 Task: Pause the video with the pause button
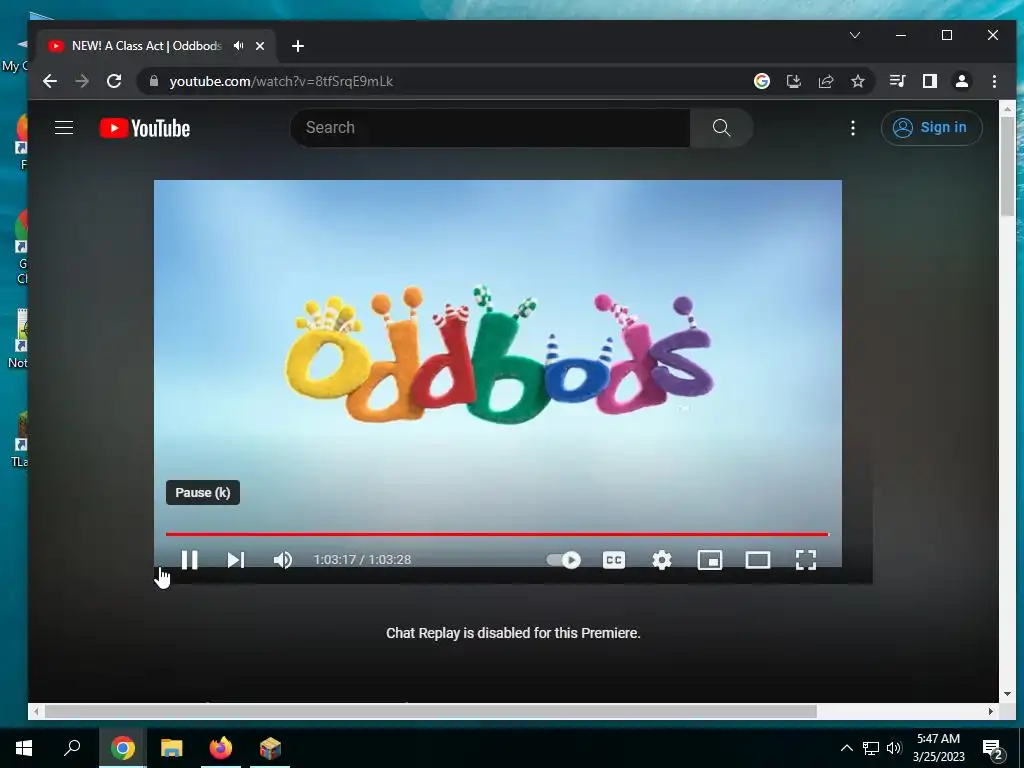tap(189, 560)
